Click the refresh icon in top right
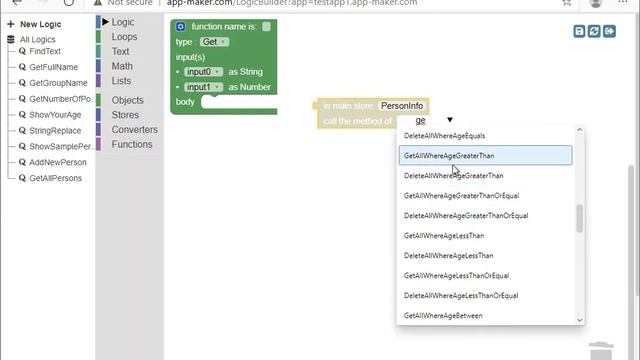 coord(594,31)
